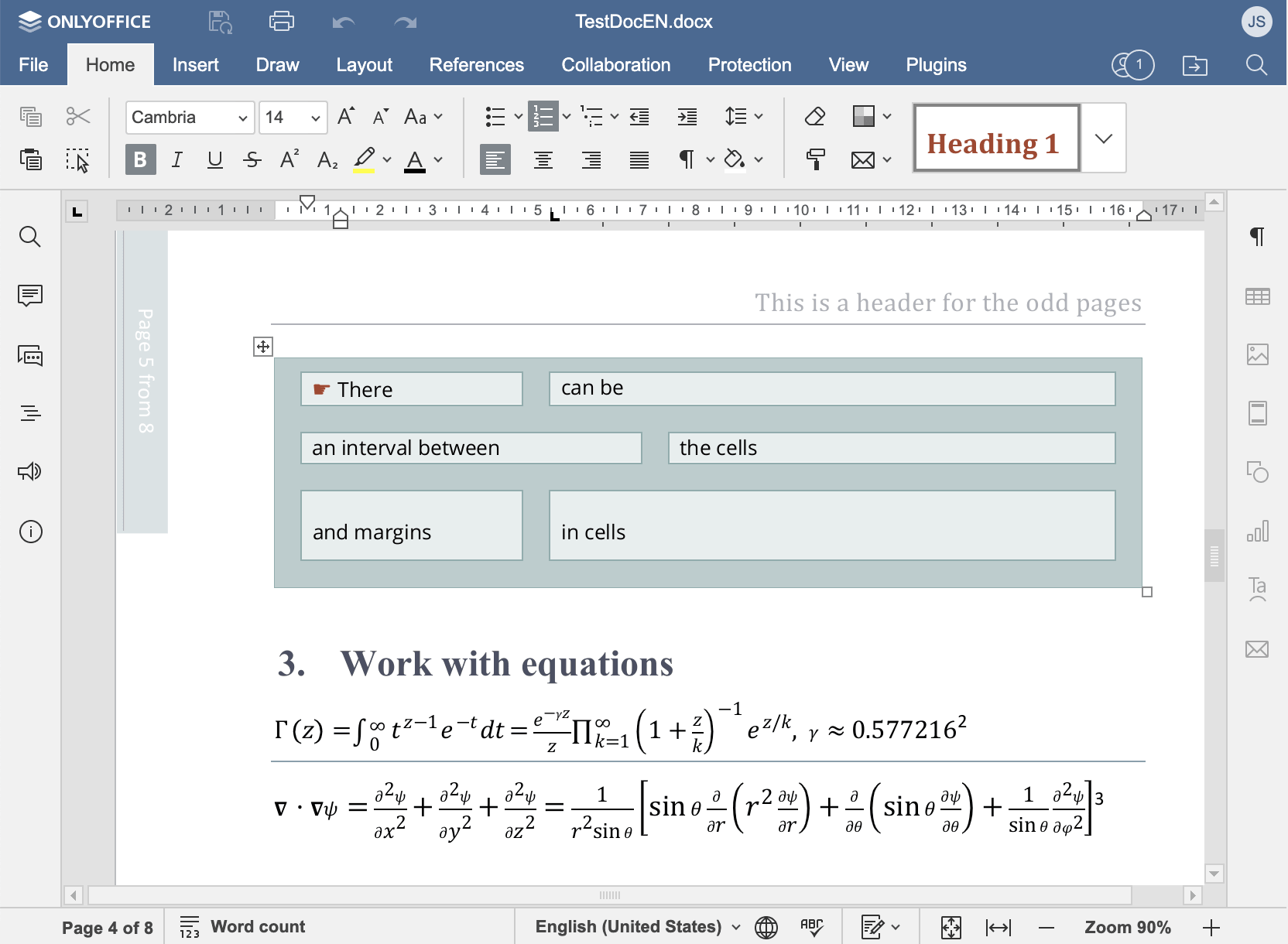Open the Find panel in left sidebar
Viewport: 1288px width, 944px height.
pyautogui.click(x=30, y=237)
